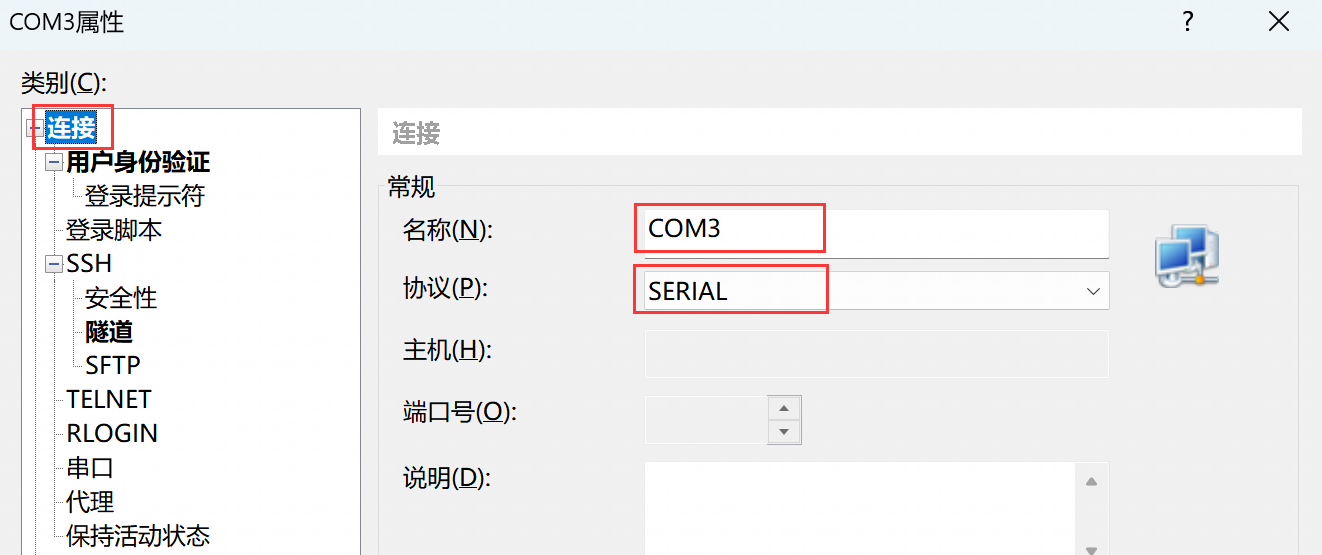1322x555 pixels.
Task: Increase port number with up arrow
Action: point(784,408)
